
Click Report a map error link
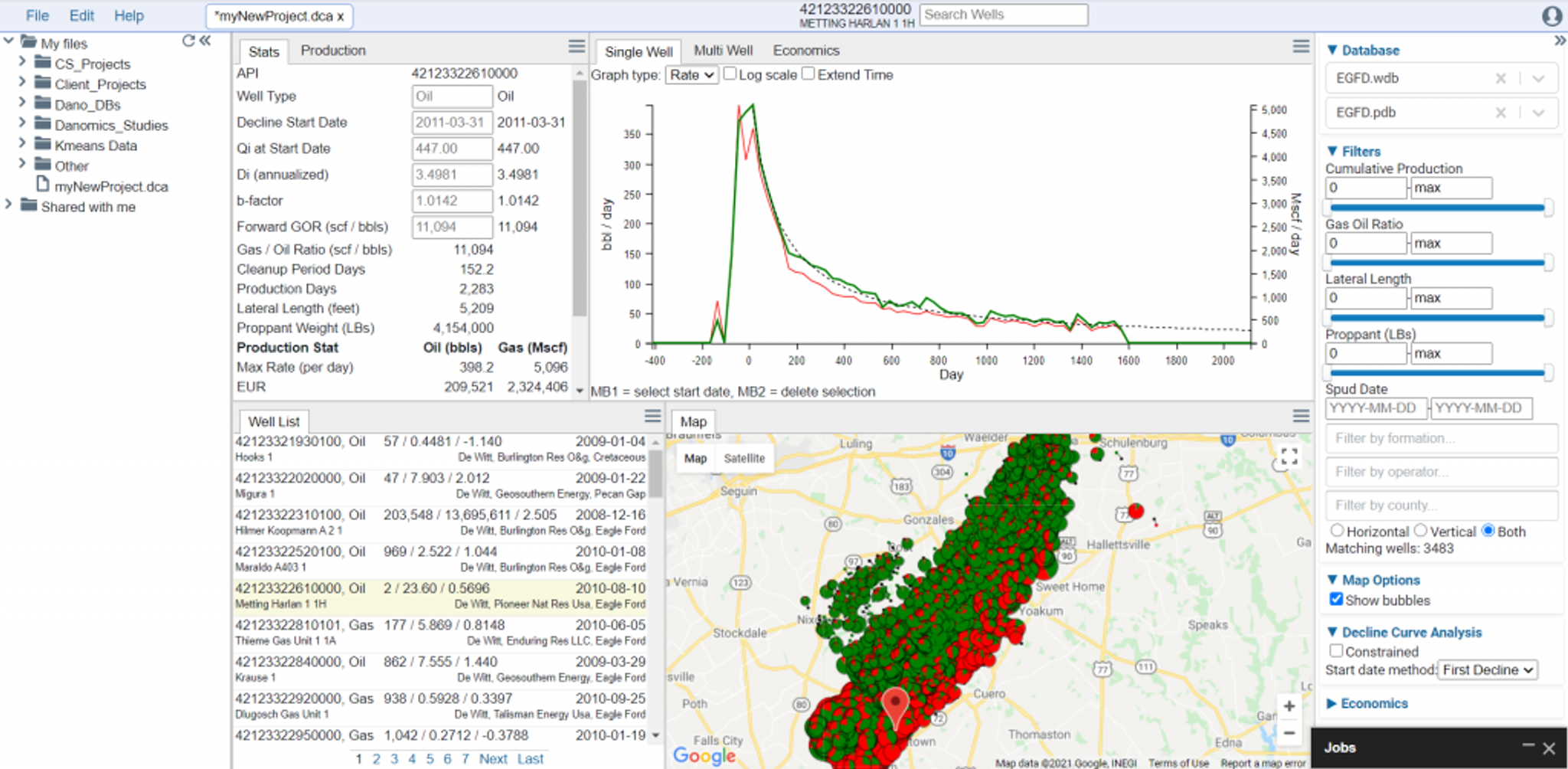tap(1263, 763)
